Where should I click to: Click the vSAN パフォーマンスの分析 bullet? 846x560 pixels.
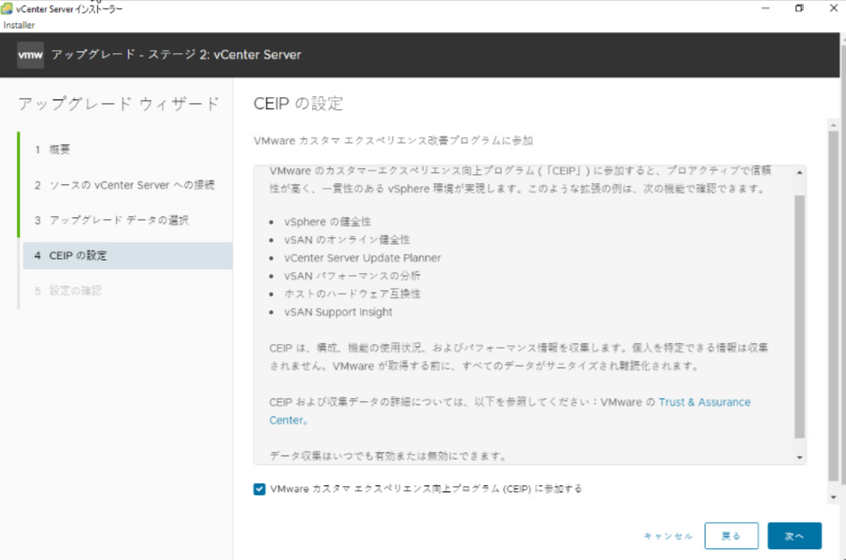(x=352, y=276)
